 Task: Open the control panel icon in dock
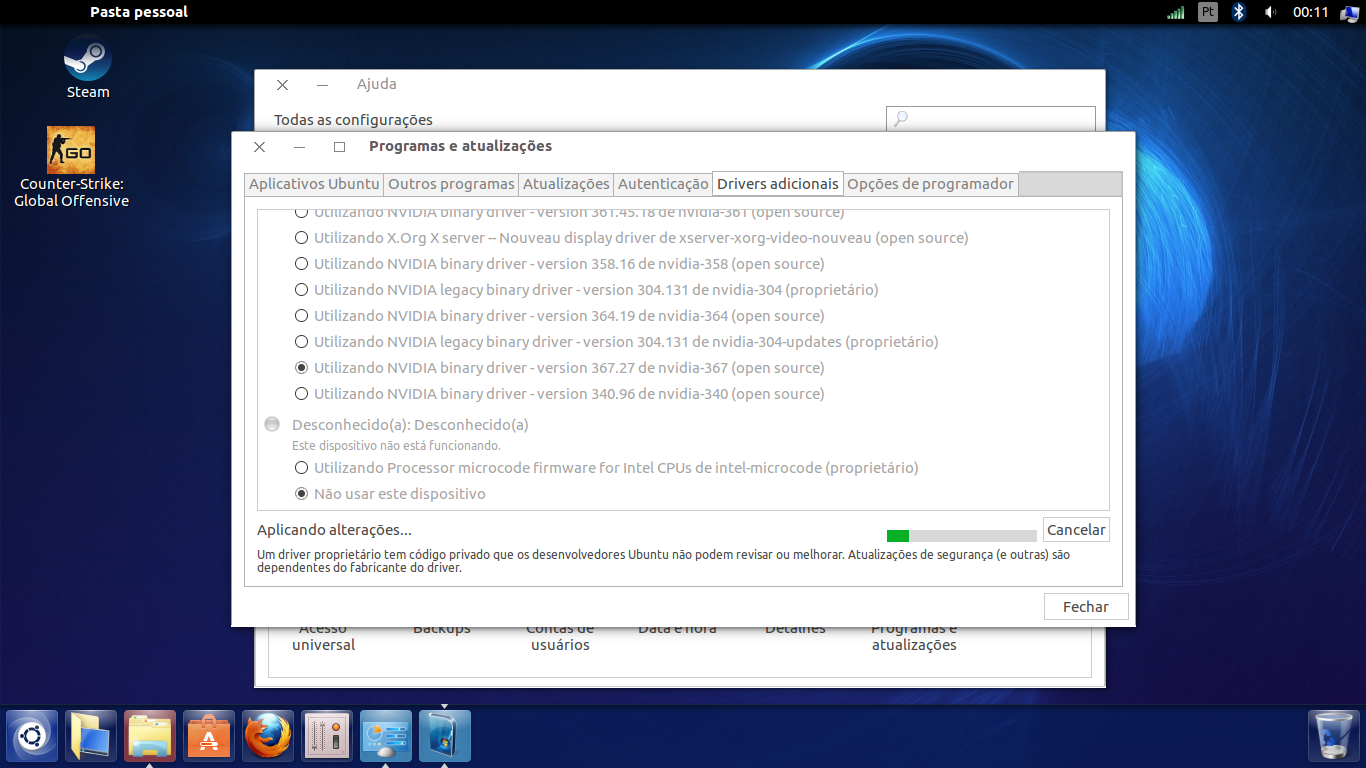click(x=386, y=736)
